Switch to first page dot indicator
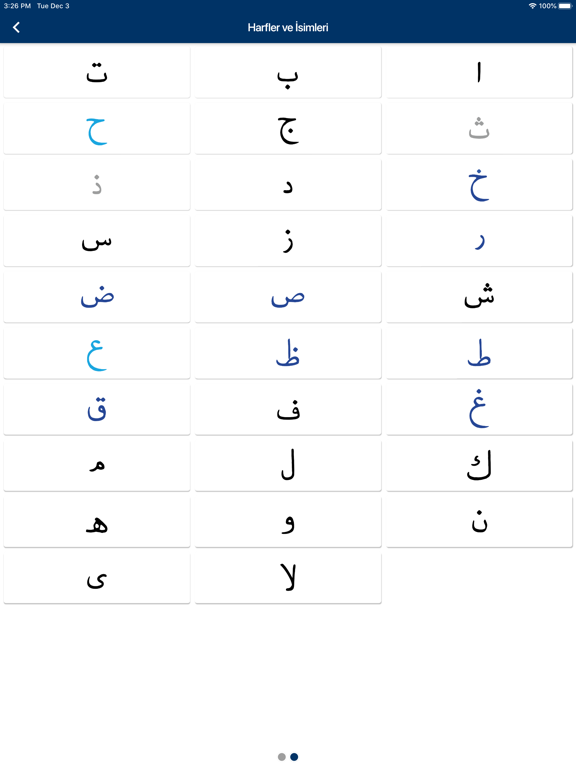 coord(282,757)
